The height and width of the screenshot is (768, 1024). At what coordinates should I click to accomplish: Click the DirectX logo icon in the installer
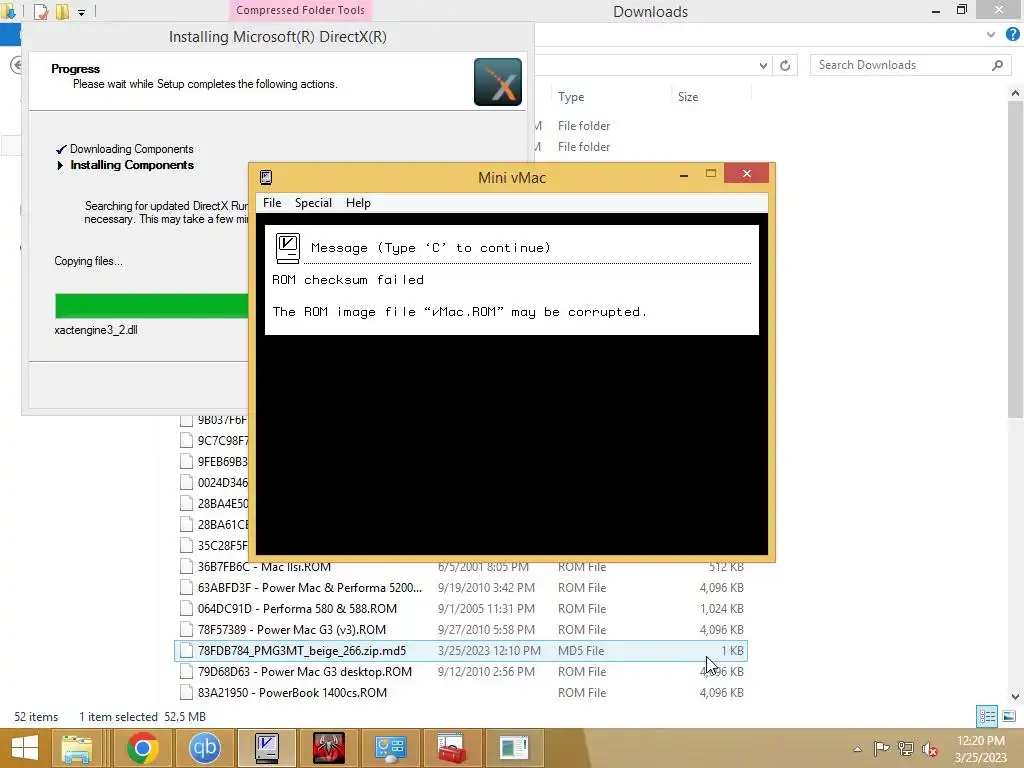point(498,82)
